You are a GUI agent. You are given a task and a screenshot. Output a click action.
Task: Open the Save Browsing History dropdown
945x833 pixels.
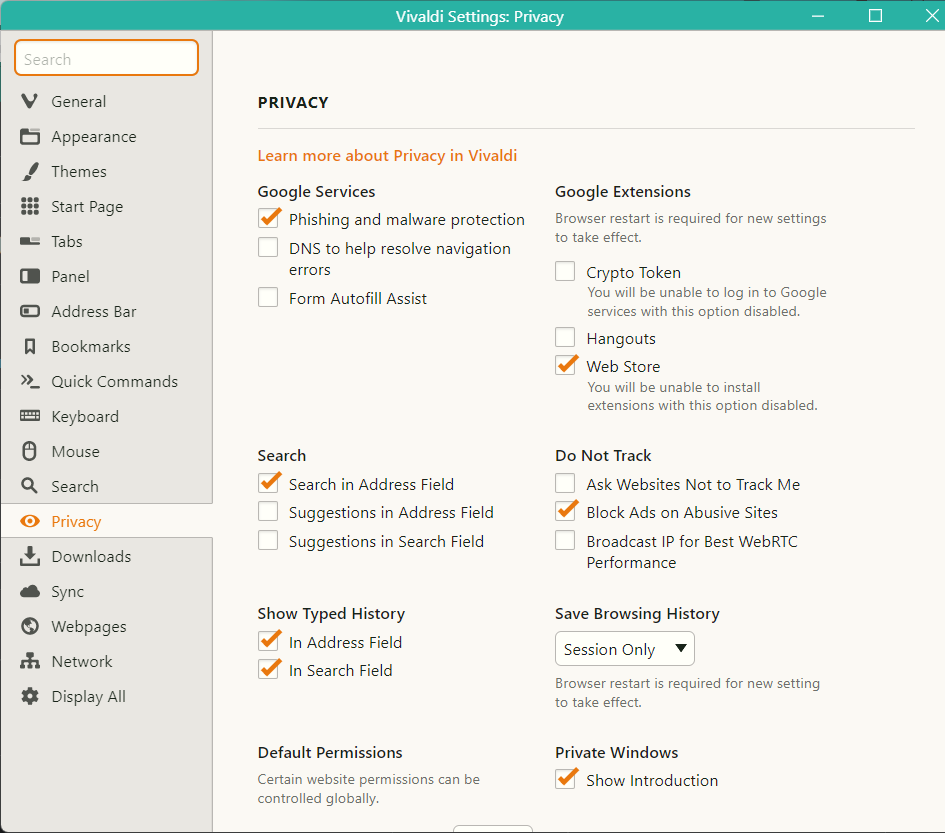(624, 649)
